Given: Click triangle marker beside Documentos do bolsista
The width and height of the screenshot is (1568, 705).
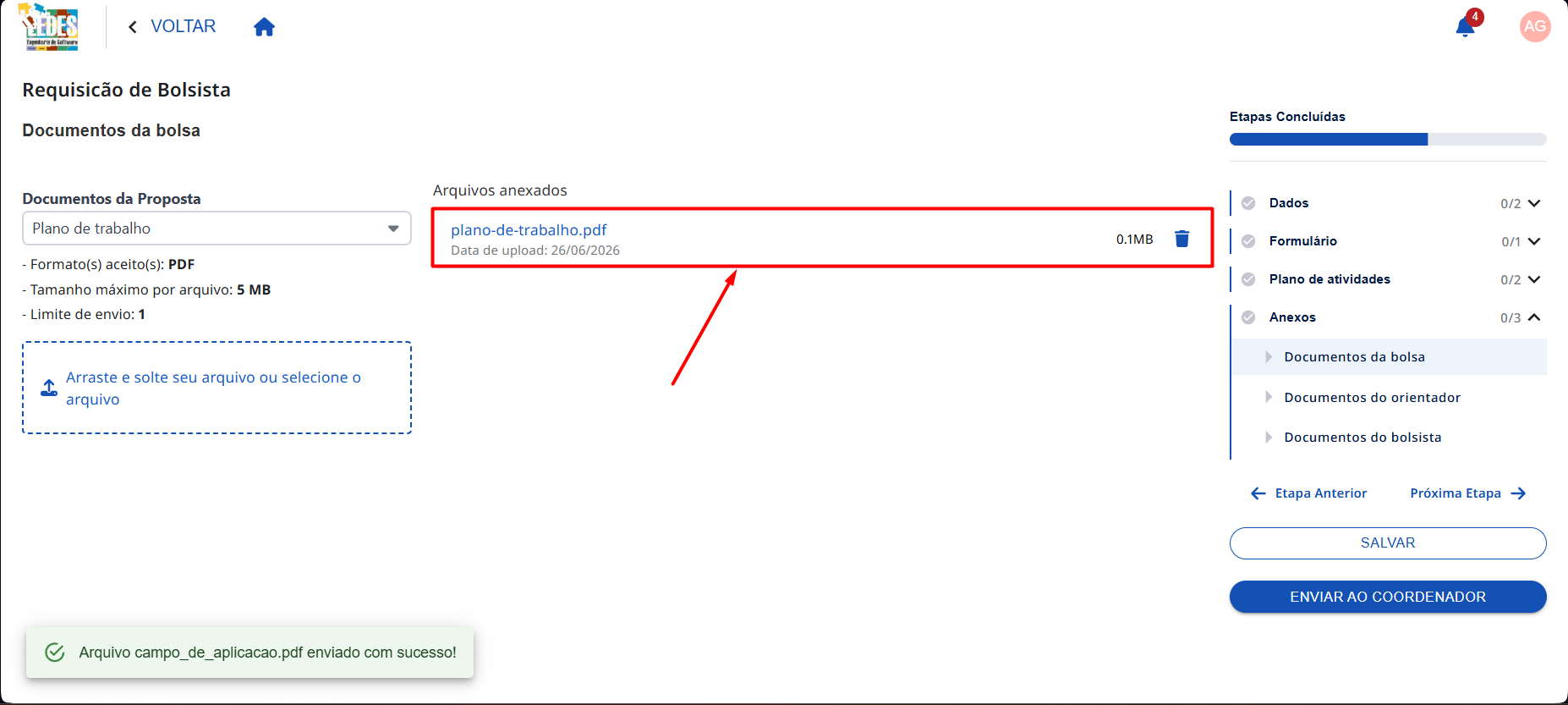Looking at the screenshot, I should (1269, 438).
